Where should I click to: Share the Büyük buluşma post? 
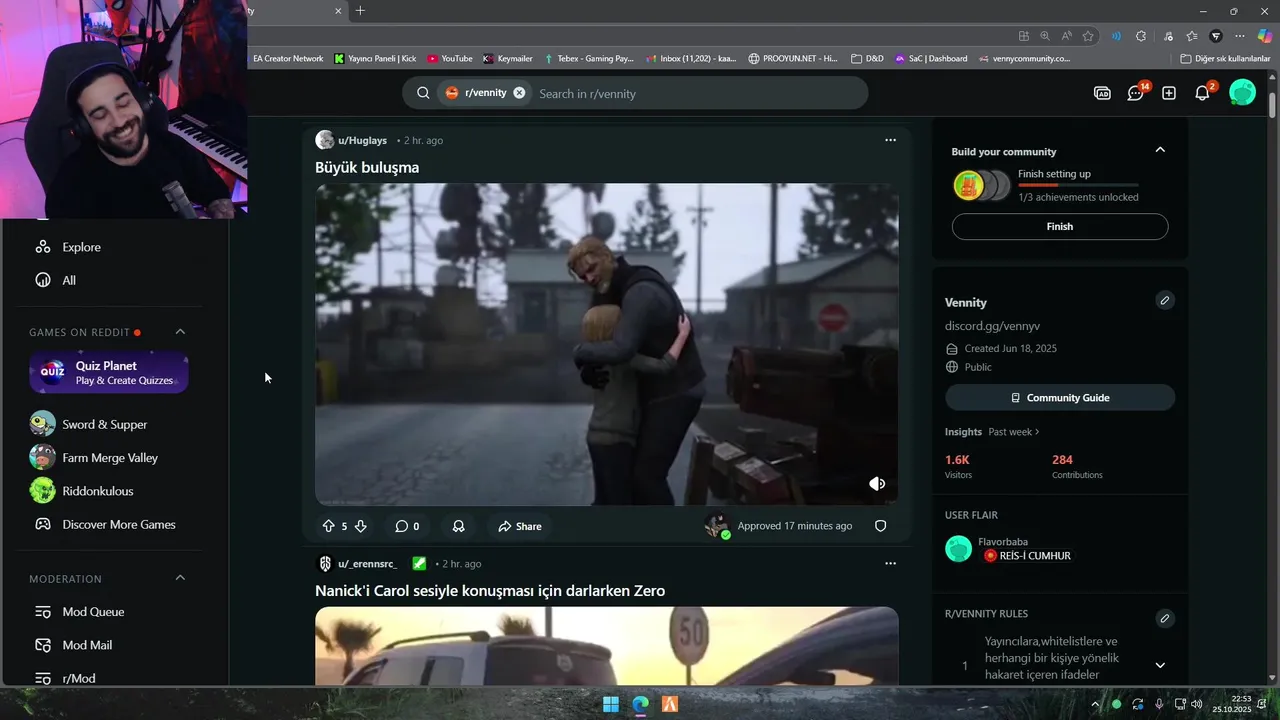pyautogui.click(x=520, y=526)
